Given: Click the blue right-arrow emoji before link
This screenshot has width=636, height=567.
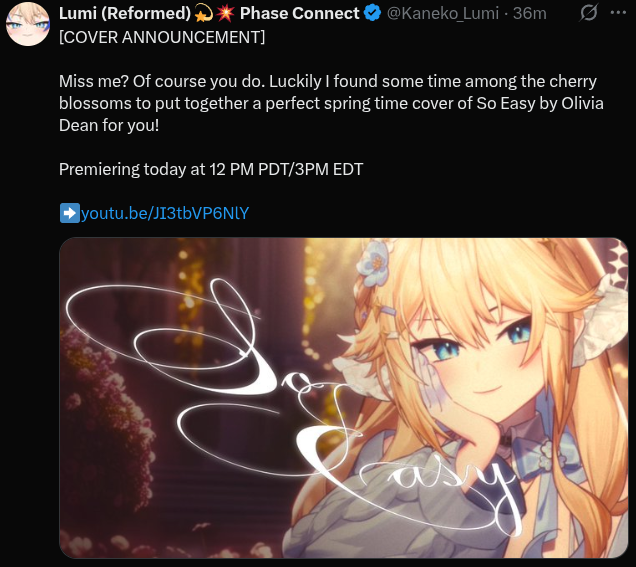Looking at the screenshot, I should [x=69, y=213].
